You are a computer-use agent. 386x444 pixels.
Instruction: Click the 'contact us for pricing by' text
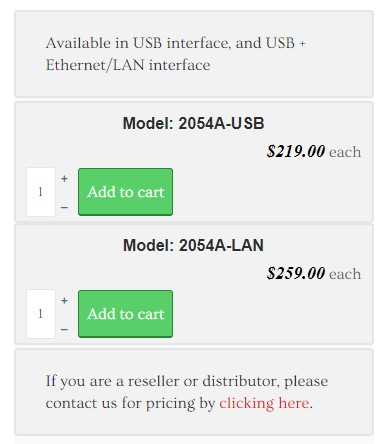[x=130, y=403]
